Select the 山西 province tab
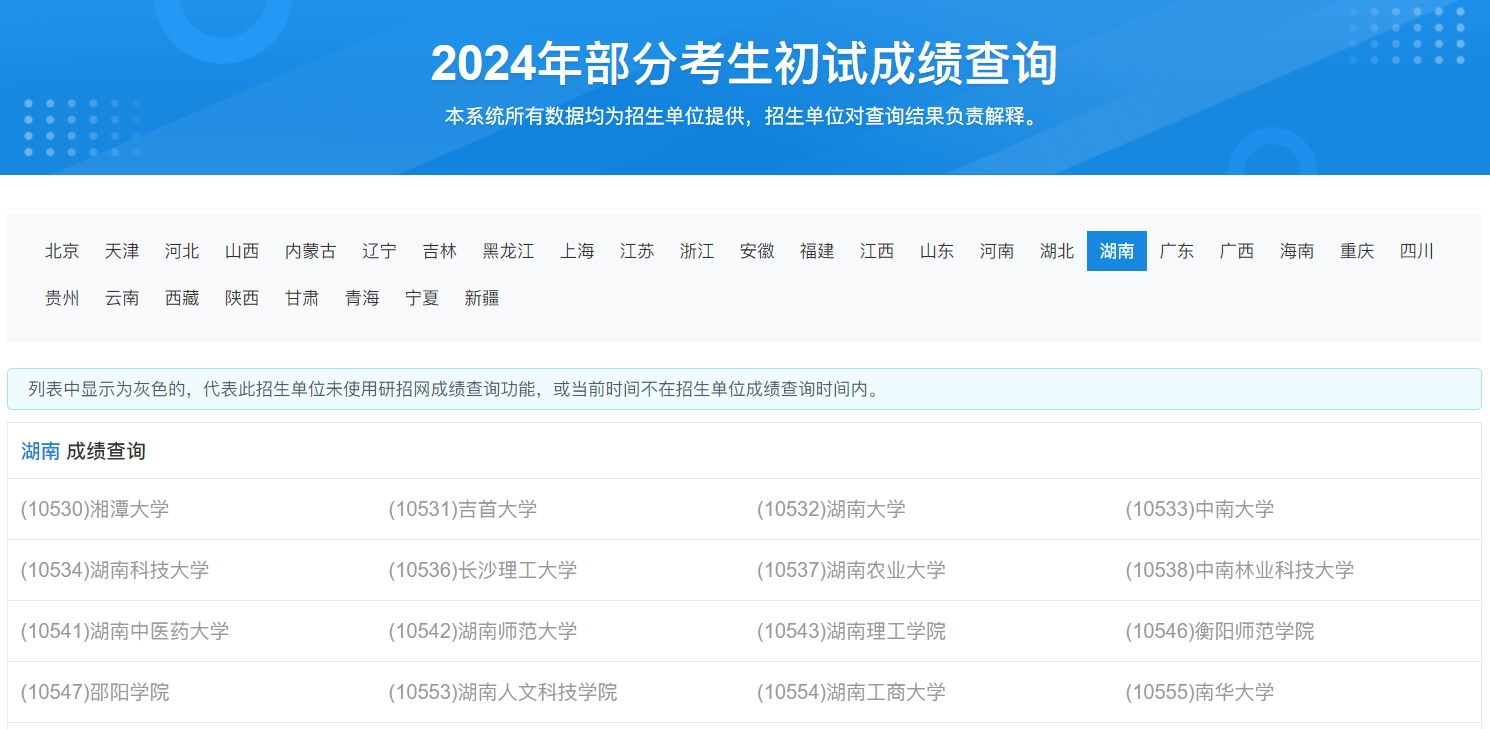The image size is (1490, 729). (x=242, y=251)
